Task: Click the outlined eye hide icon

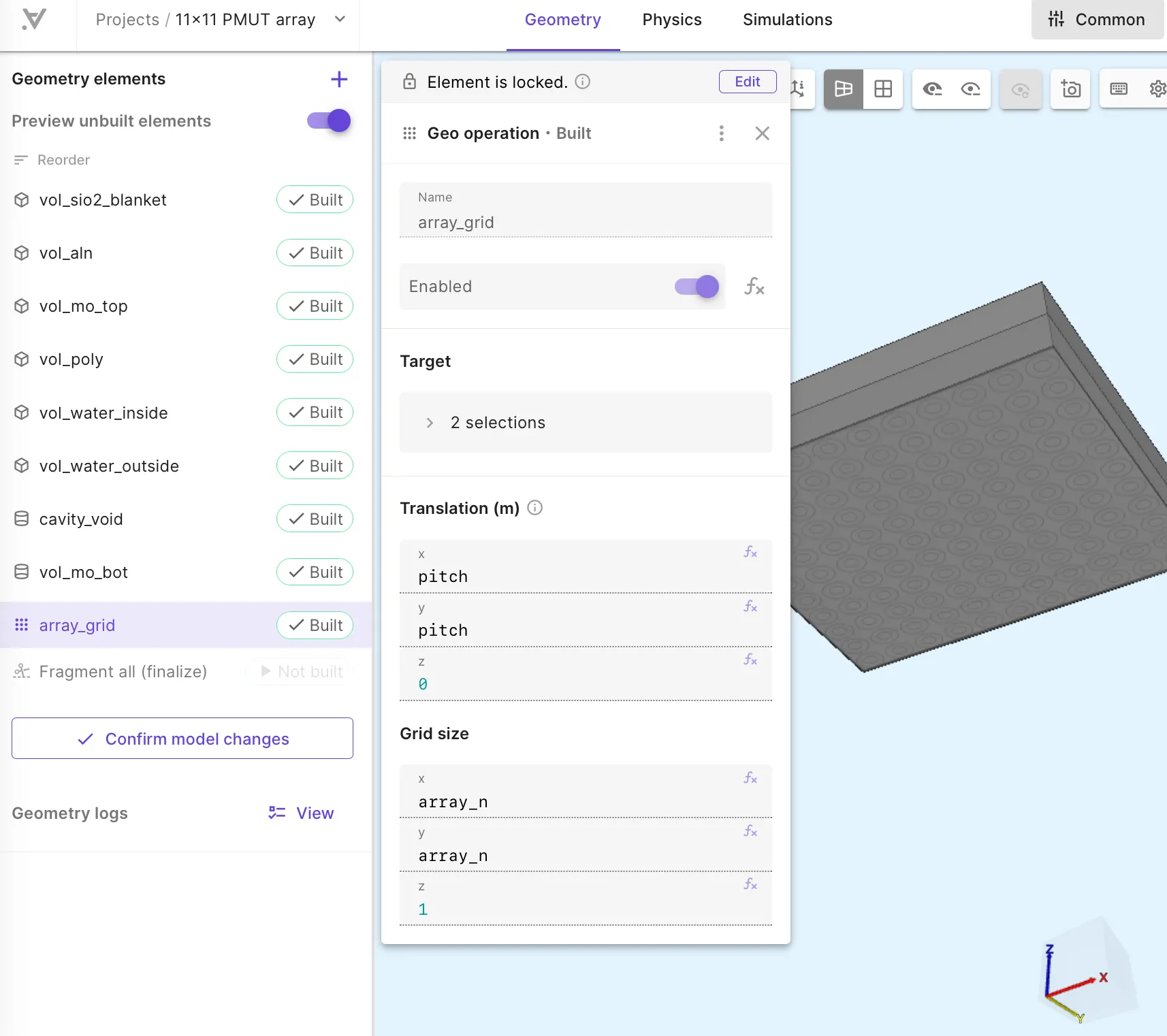Action: pos(971,89)
